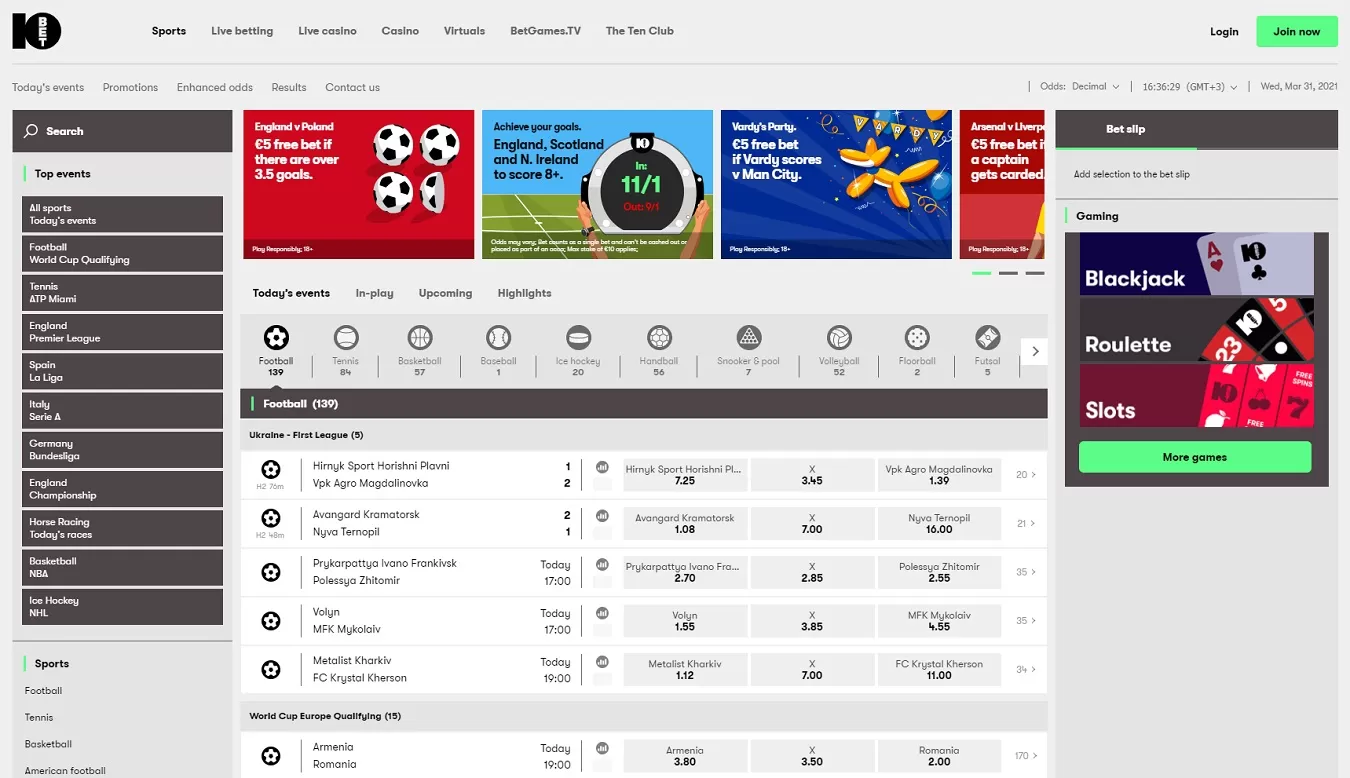Click the Search field in sidebar
The height and width of the screenshot is (778, 1350).
[122, 131]
